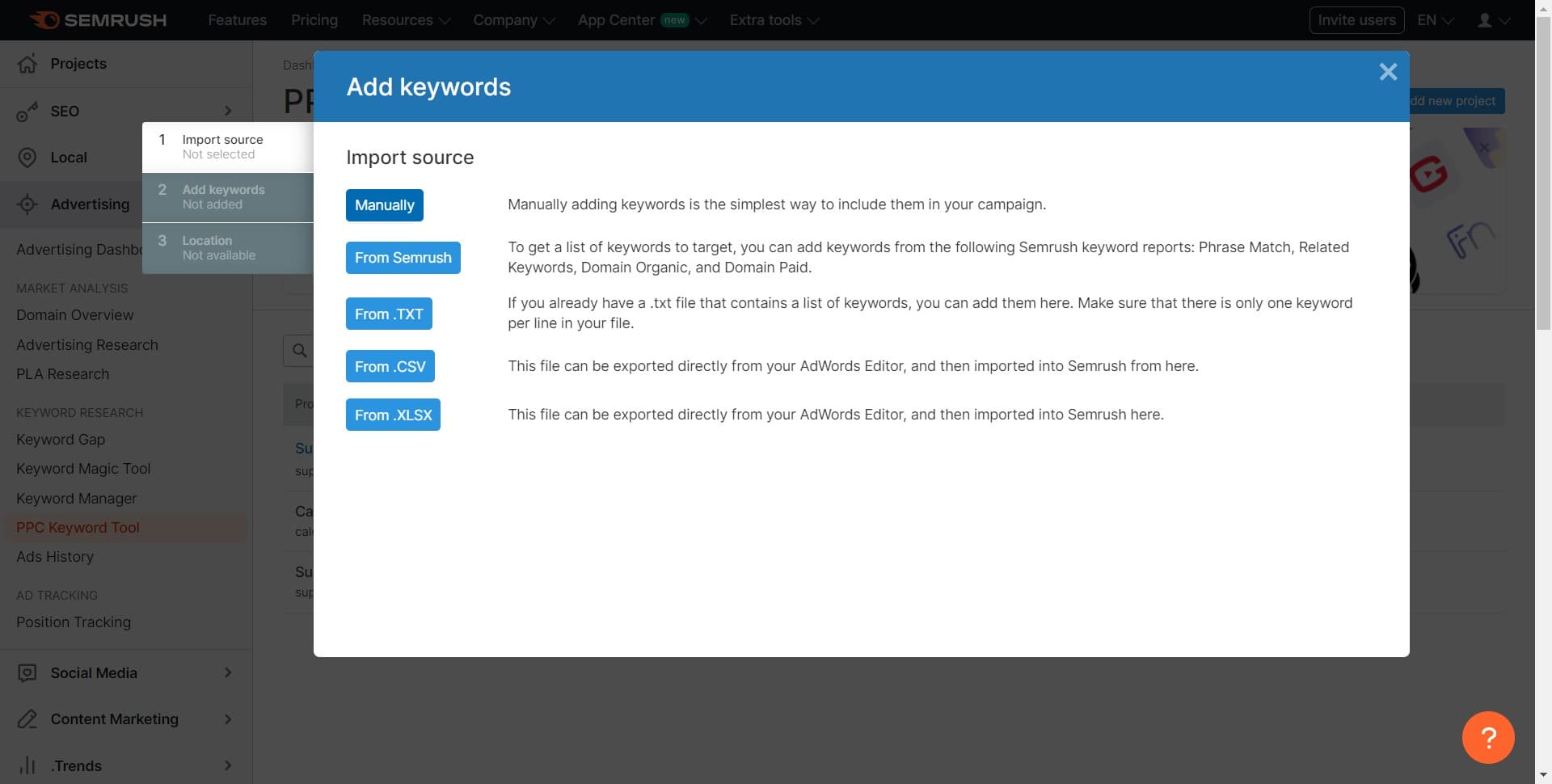The height and width of the screenshot is (784, 1552).
Task: Open the user profile avatar menu
Action: [1491, 19]
